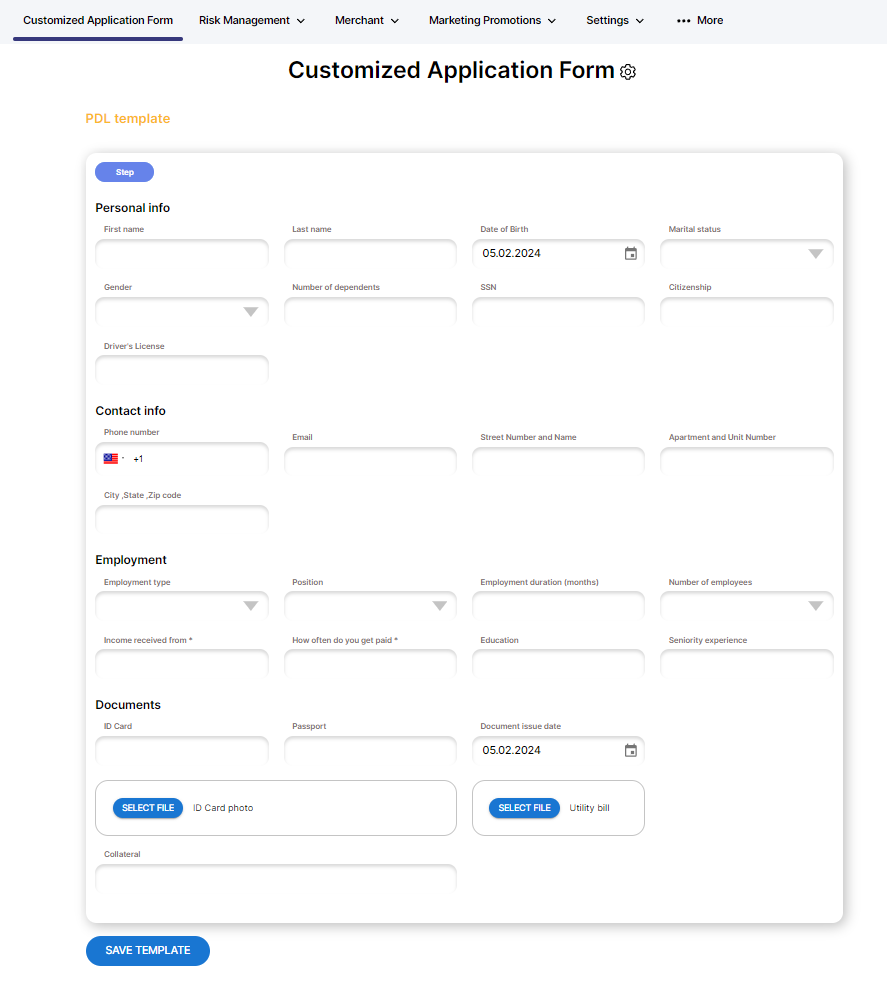Open the Position dropdown
The width and height of the screenshot is (887, 990).
tap(439, 606)
